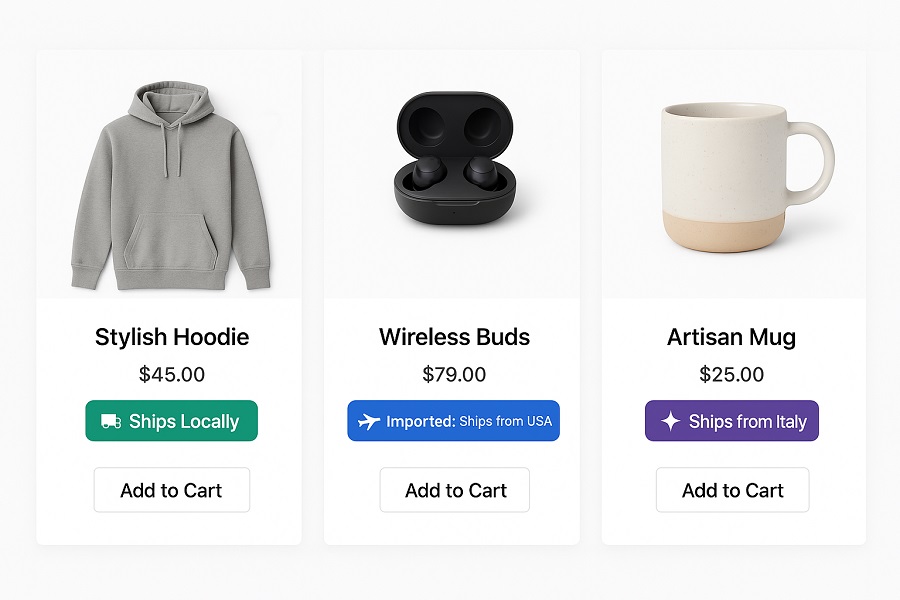Click the sparkle star icon on the purple badge
900x600 pixels.
670,421
